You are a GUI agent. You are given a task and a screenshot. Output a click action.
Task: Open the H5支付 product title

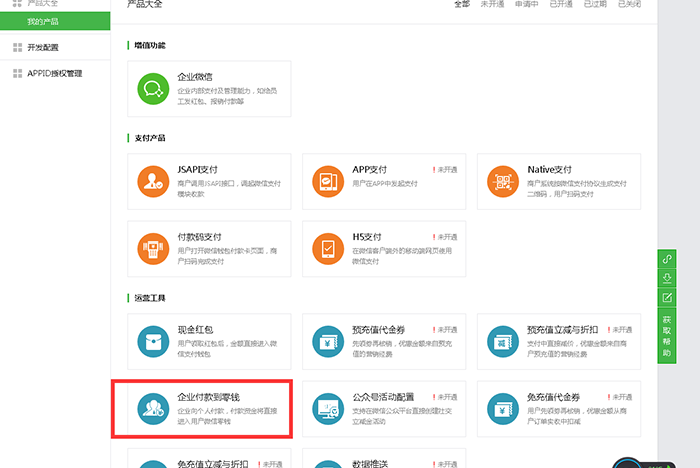[367, 237]
